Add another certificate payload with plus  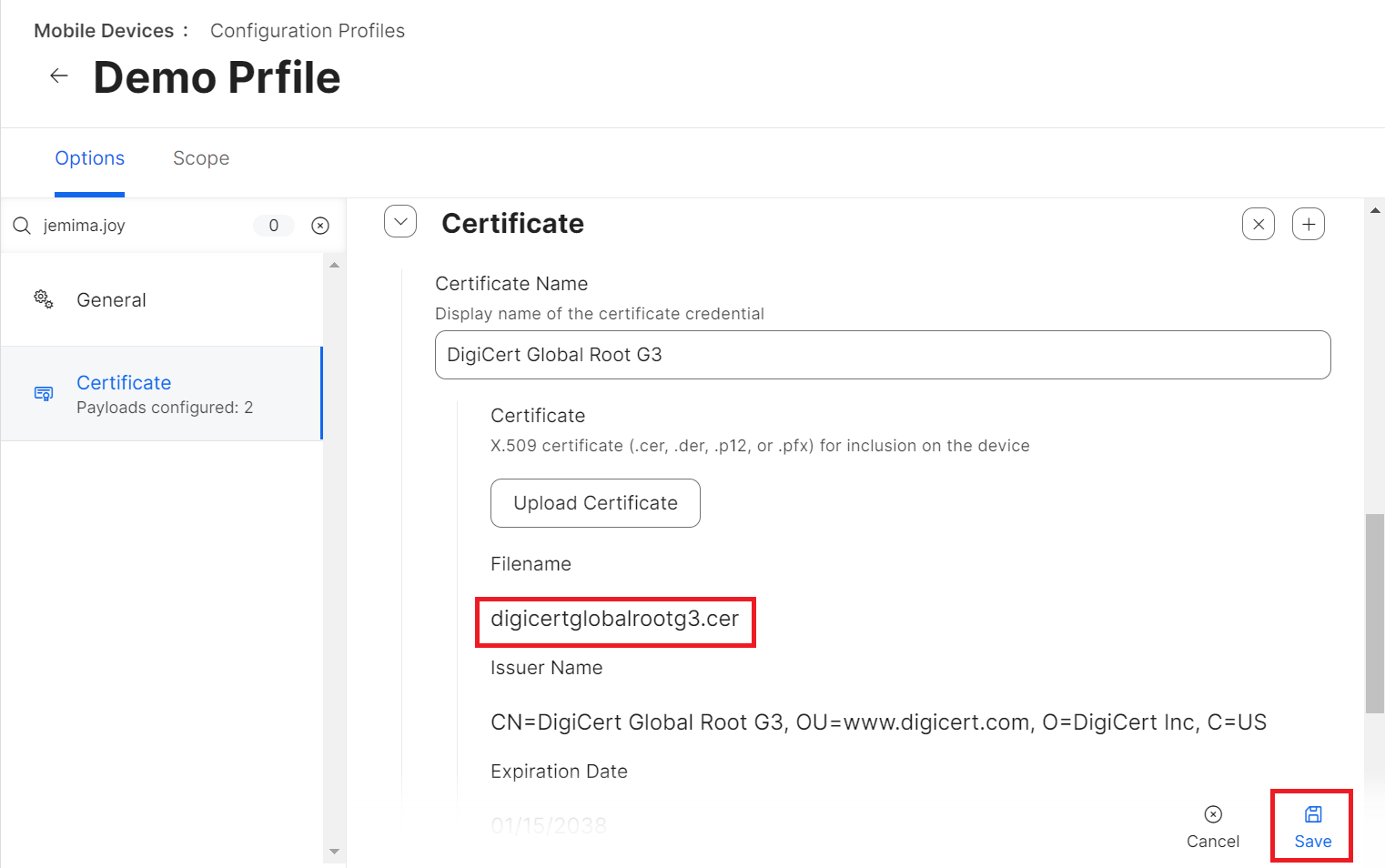point(1309,224)
